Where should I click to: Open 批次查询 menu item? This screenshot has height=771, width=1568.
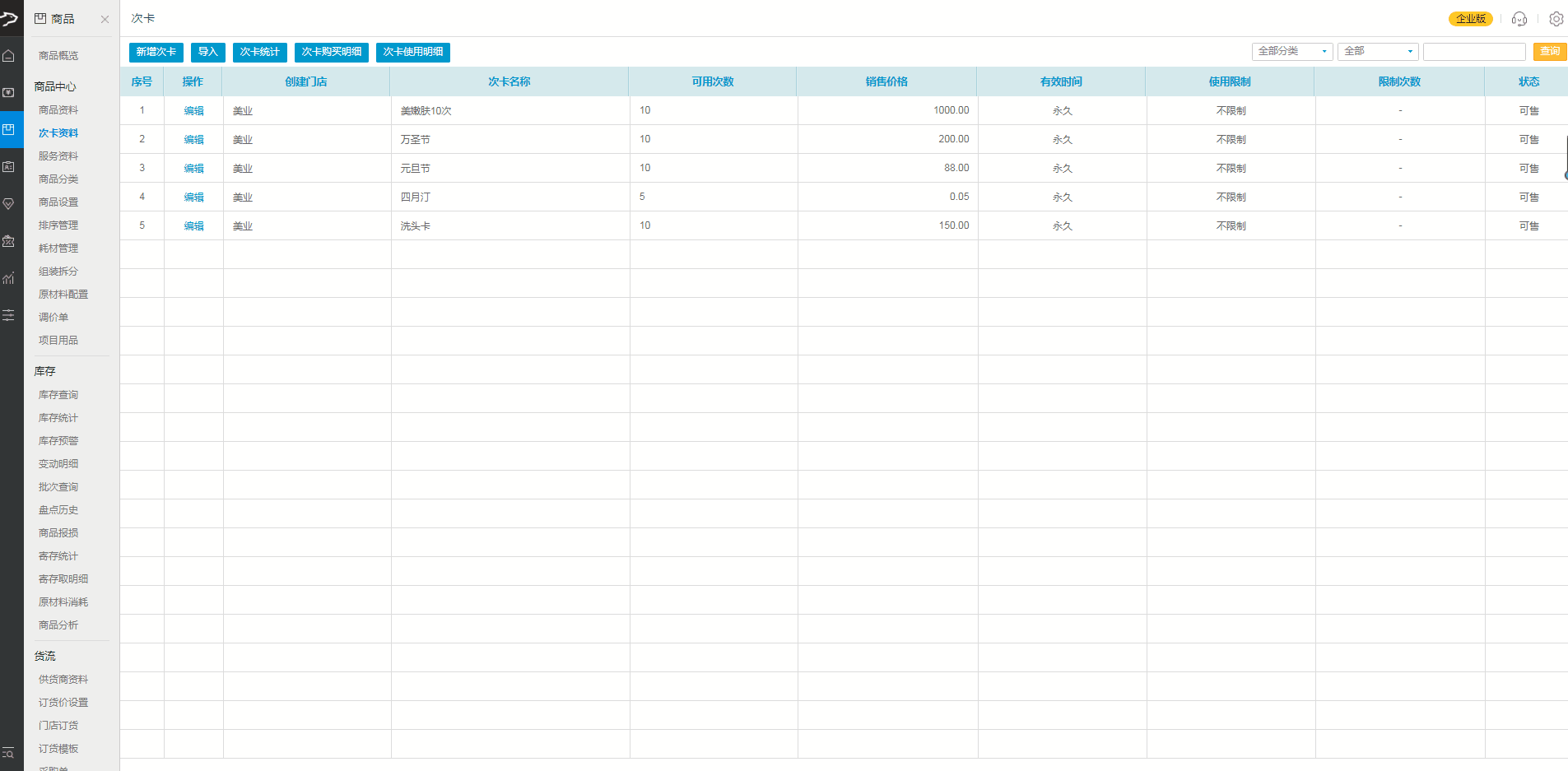[x=58, y=487]
